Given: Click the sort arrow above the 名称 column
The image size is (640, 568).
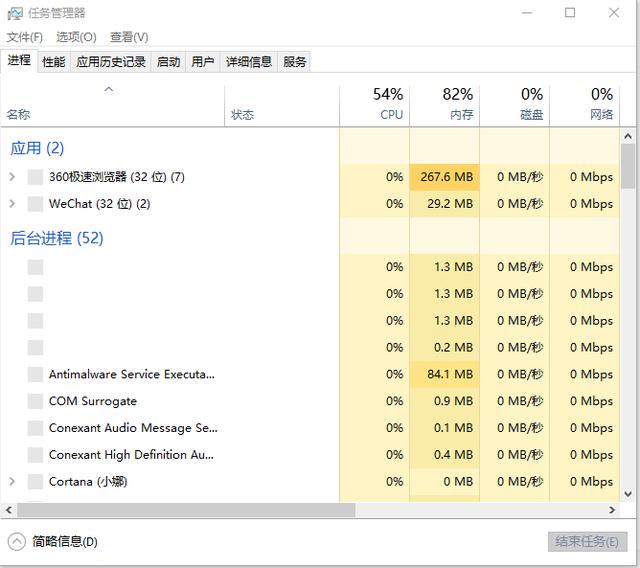Looking at the screenshot, I should [x=109, y=89].
